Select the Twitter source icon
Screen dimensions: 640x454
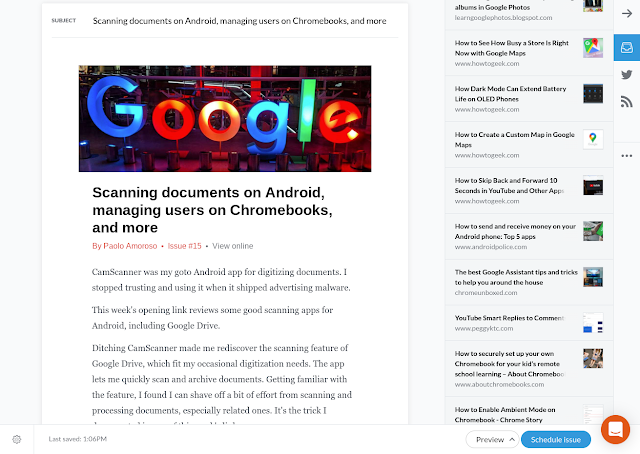[x=627, y=74]
